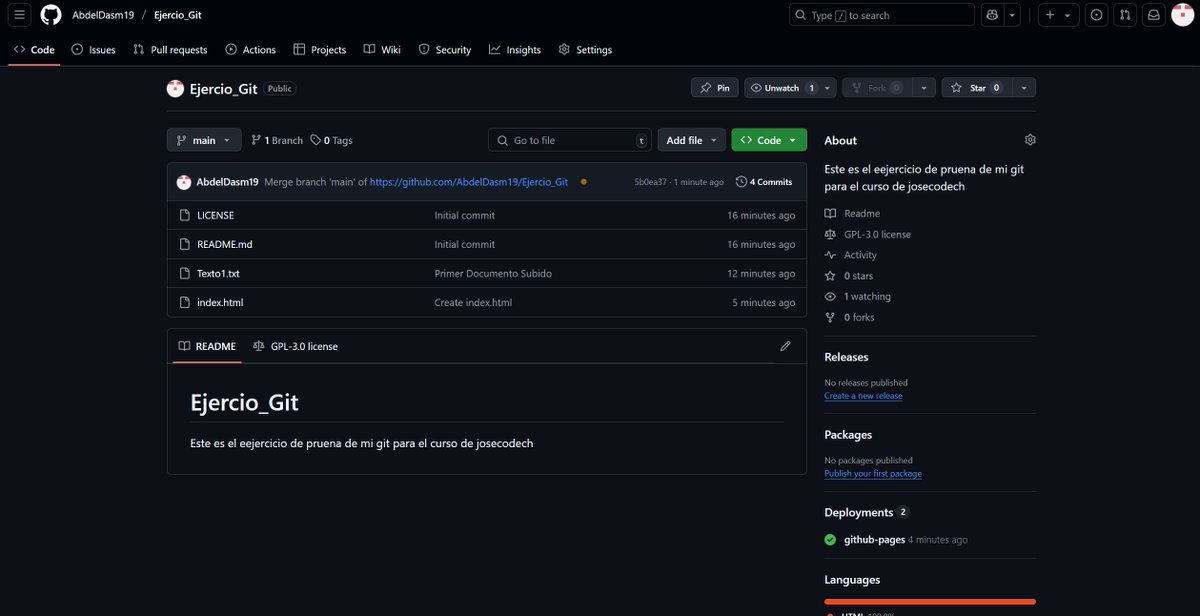Image resolution: width=1200 pixels, height=616 pixels.
Task: Click the Ejercio_Git repository title
Action: 224,88
